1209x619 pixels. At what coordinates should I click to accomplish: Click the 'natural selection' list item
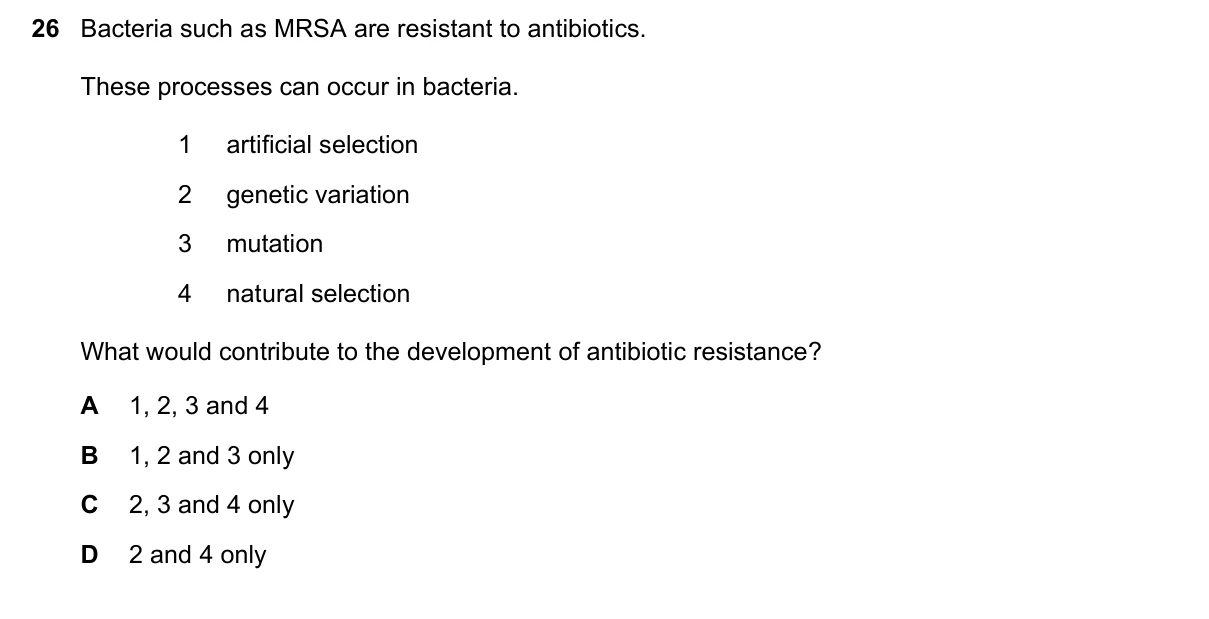coord(318,294)
